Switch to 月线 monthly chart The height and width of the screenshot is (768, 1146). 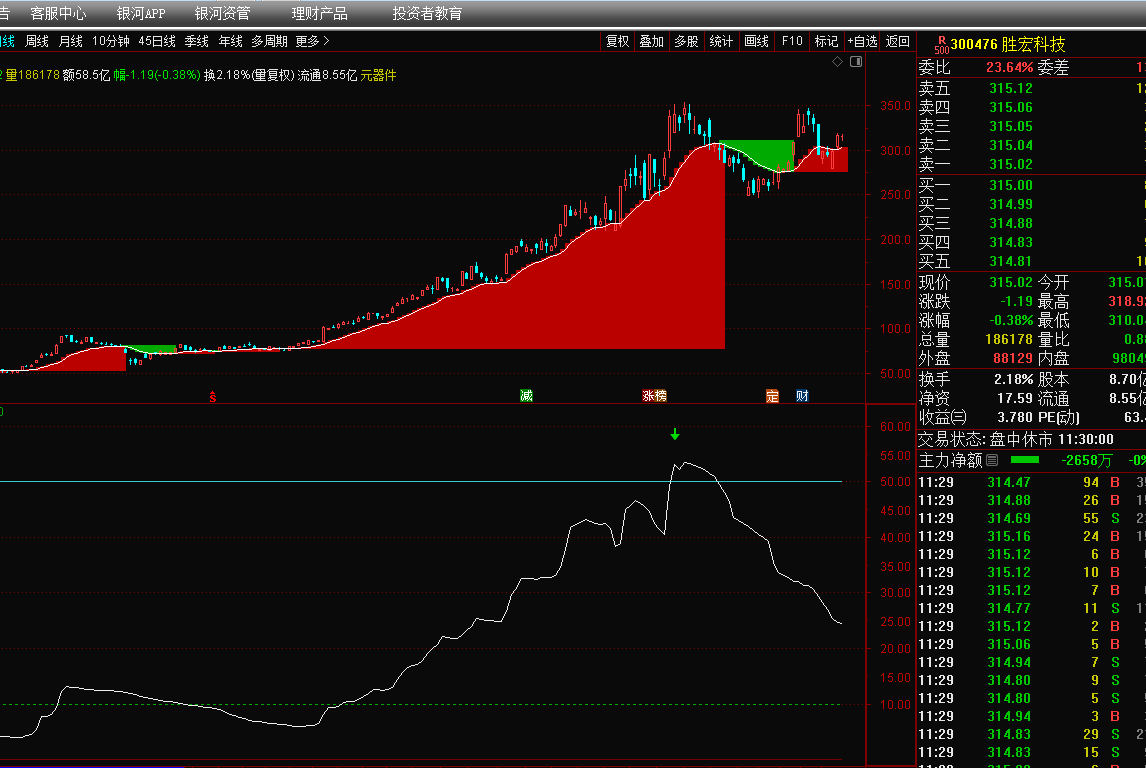tap(70, 41)
